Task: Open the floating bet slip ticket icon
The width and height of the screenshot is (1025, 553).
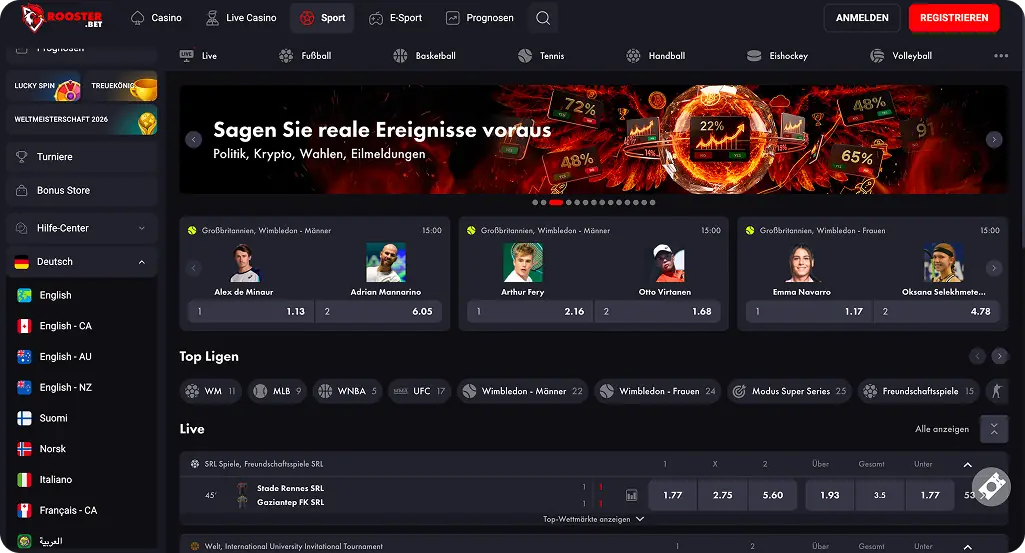Action: pyautogui.click(x=991, y=486)
